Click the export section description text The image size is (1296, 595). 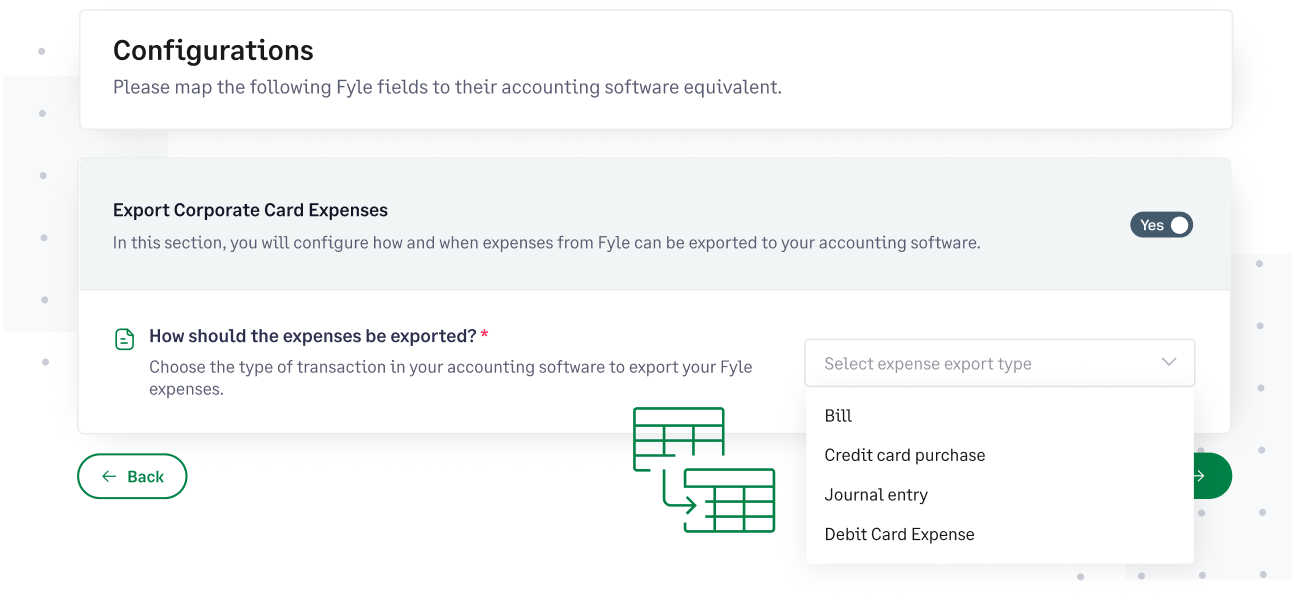[x=546, y=242]
